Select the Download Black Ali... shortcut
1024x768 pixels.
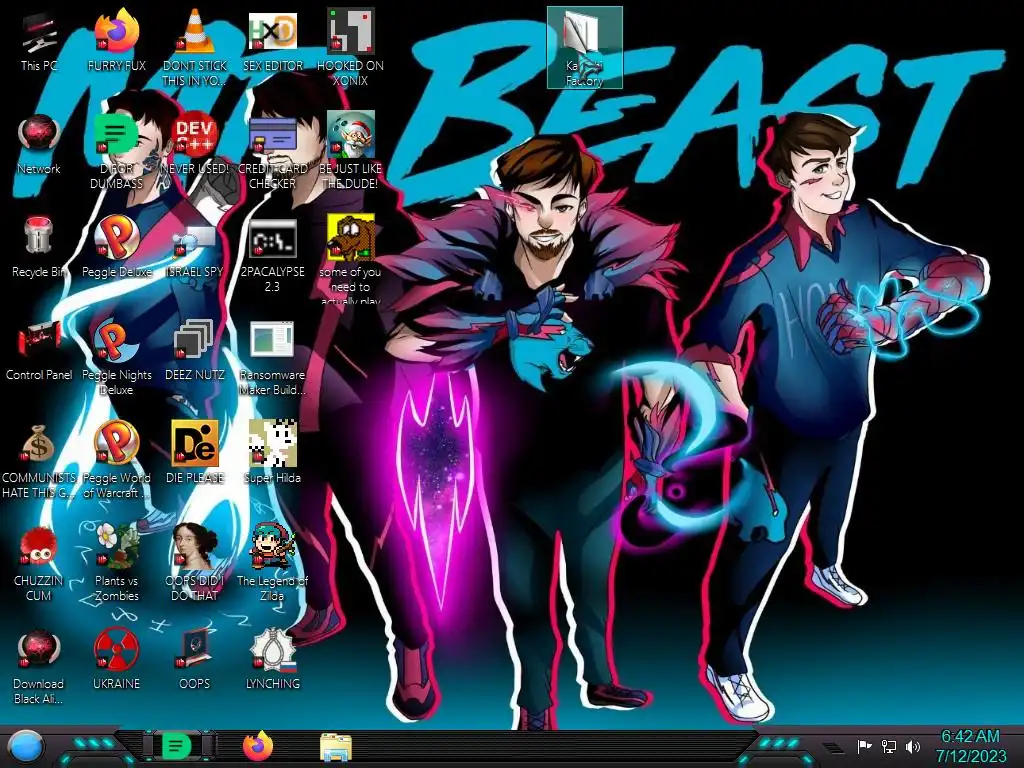click(39, 666)
